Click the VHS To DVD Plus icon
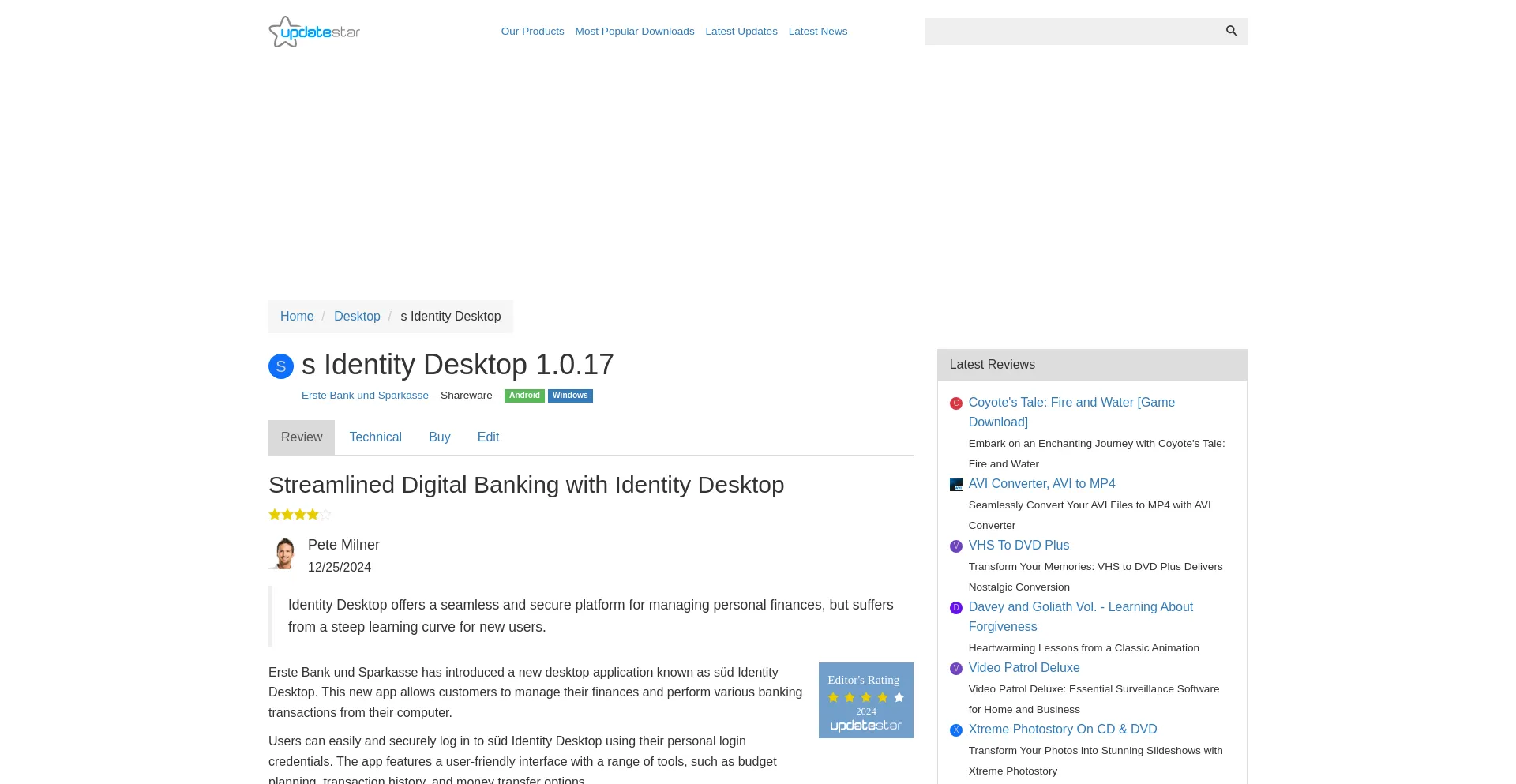Image resolution: width=1516 pixels, height=784 pixels. pos(955,546)
